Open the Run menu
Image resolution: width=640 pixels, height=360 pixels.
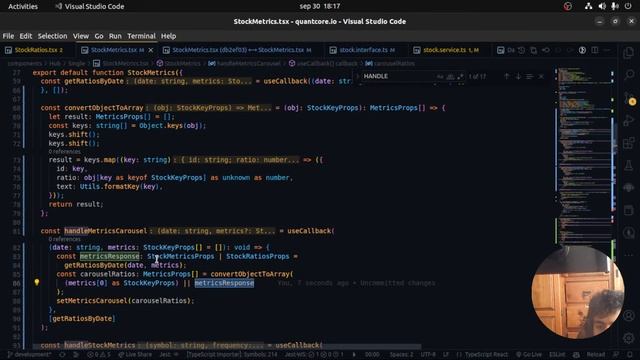click(115, 36)
